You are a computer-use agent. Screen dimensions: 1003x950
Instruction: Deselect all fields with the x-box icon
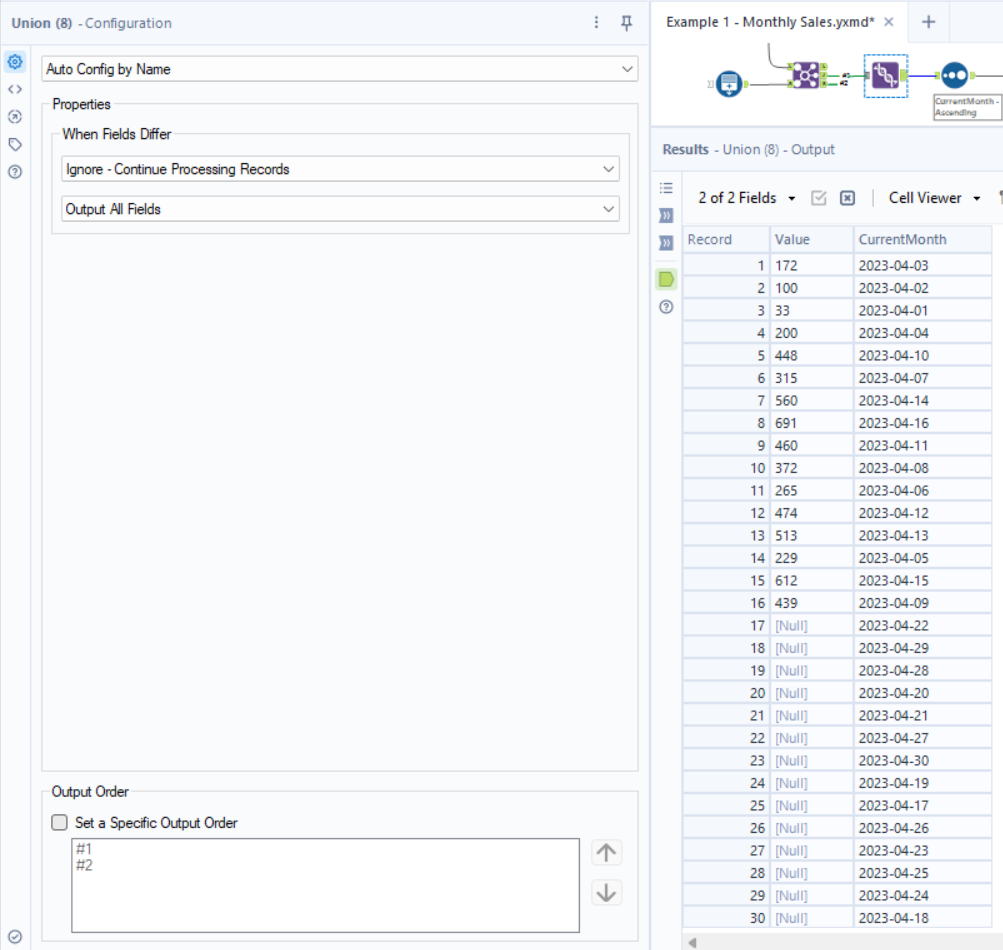pos(847,198)
